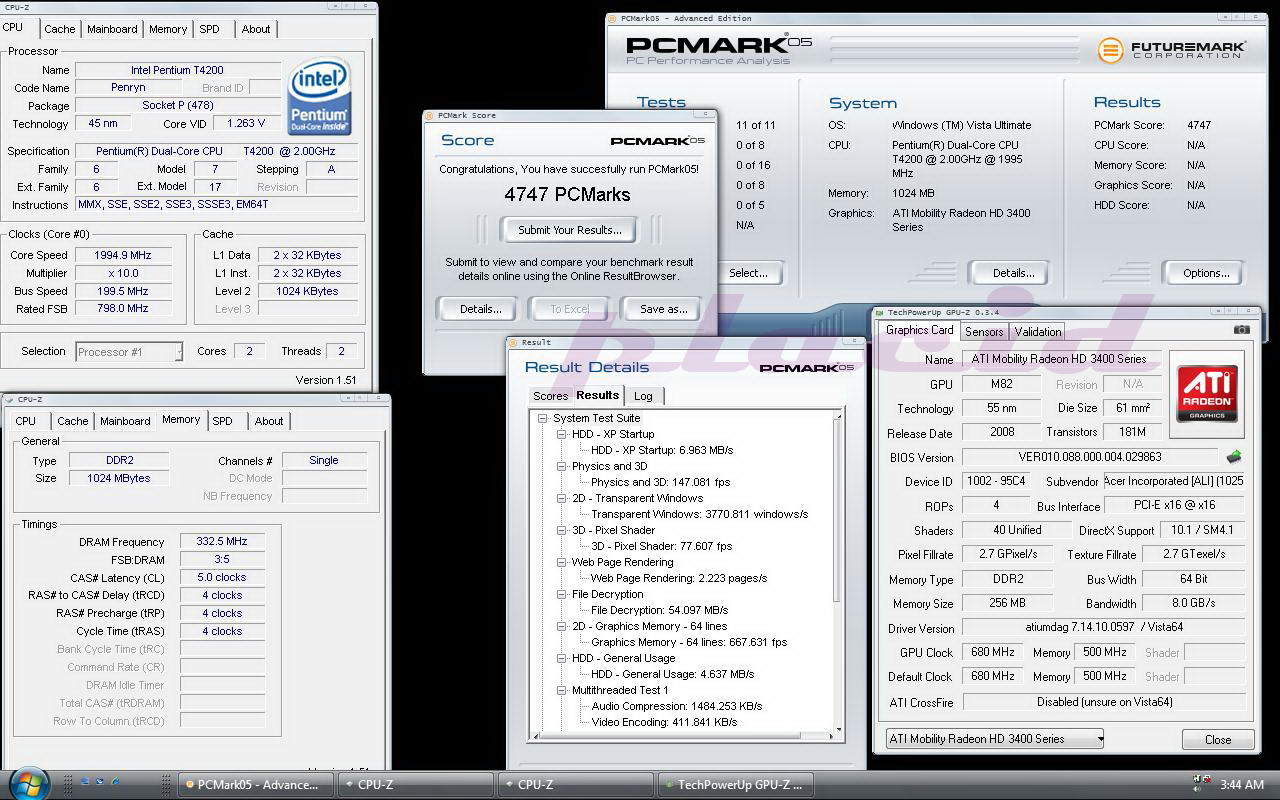
Task: Click the Memory Type DDR2 field in CPU-Z
Action: [119, 460]
